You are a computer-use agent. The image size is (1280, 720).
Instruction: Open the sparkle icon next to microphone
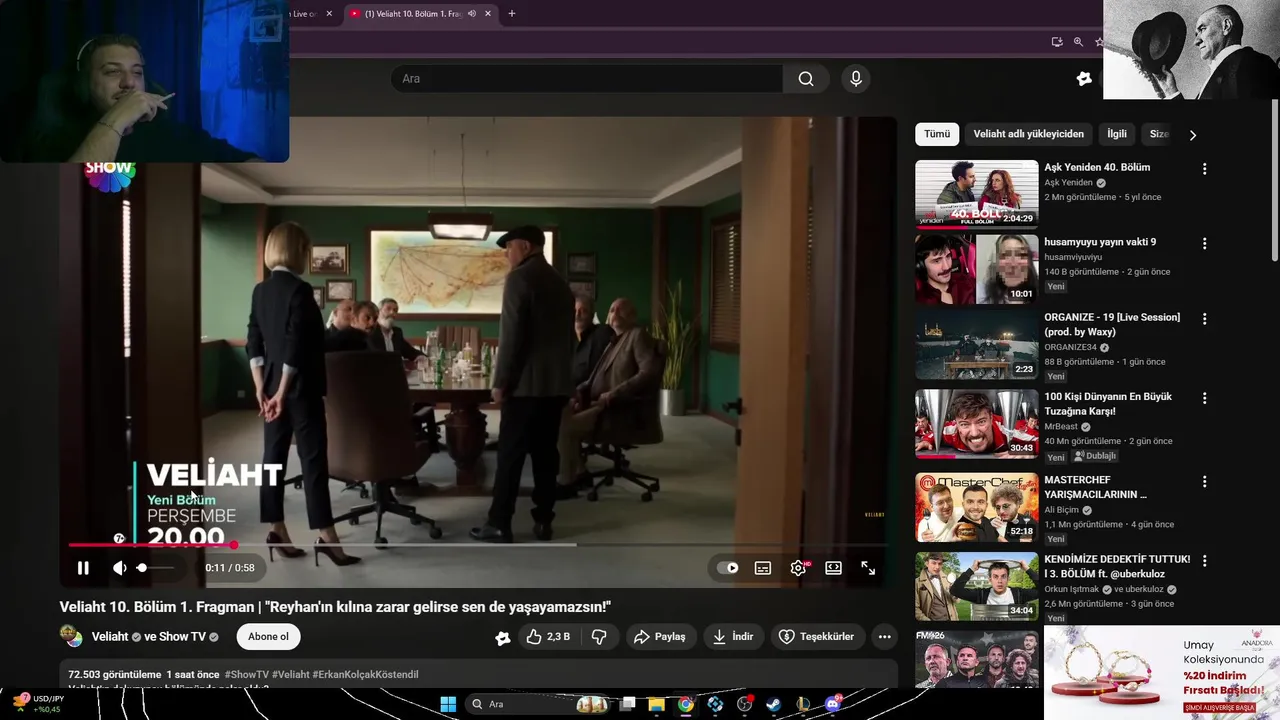click(1084, 79)
